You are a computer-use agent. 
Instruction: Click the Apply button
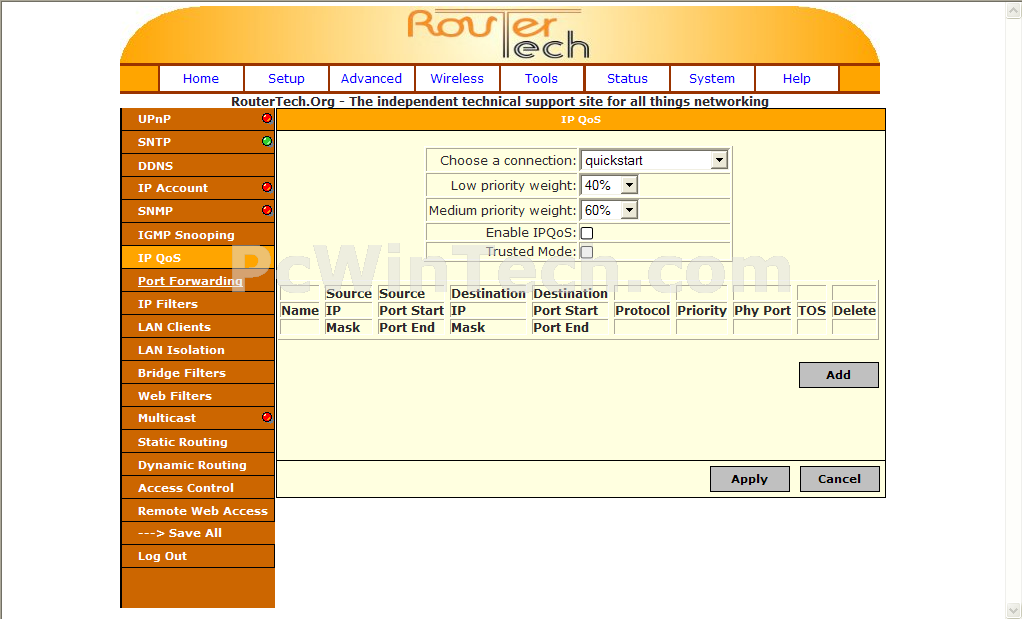[x=749, y=479]
